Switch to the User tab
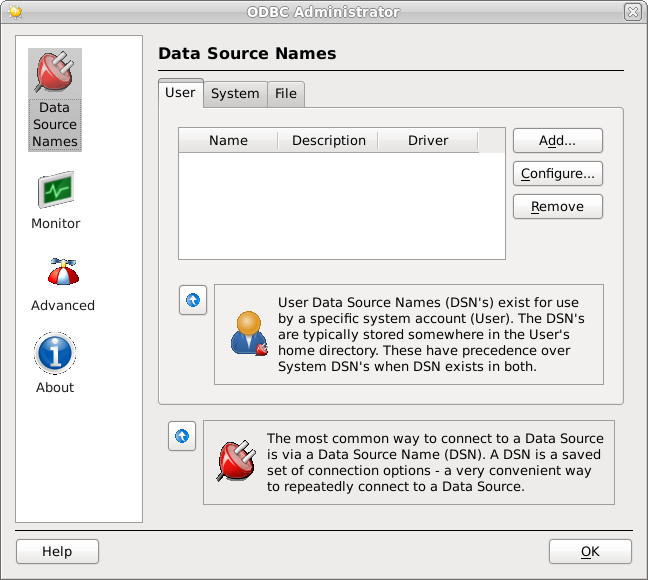Viewport: 648px width, 580px height. point(180,93)
